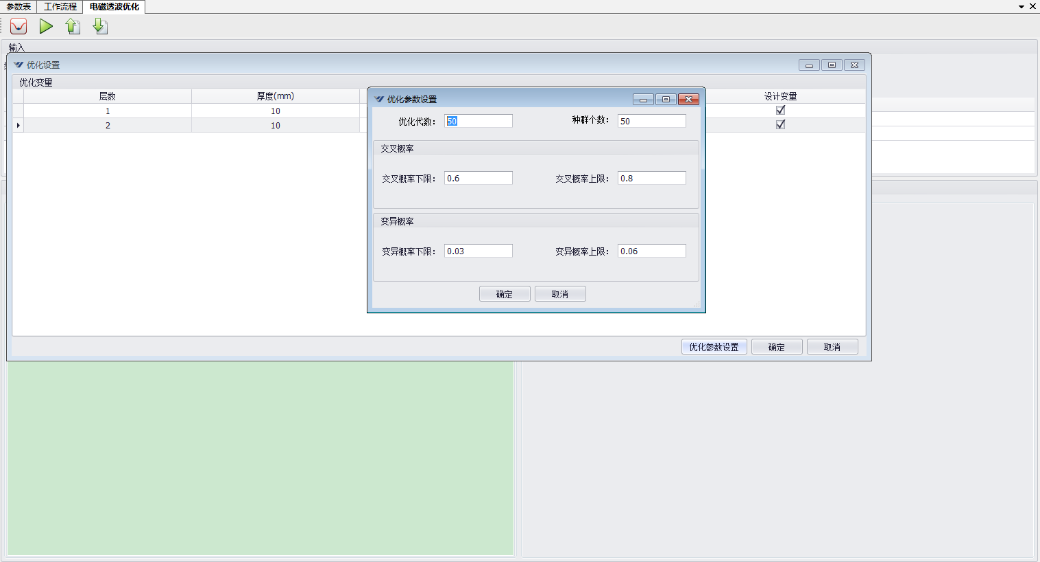Image resolution: width=1040 pixels, height=562 pixels.
Task: Select row 2 via its row header arrow
Action: [18, 125]
